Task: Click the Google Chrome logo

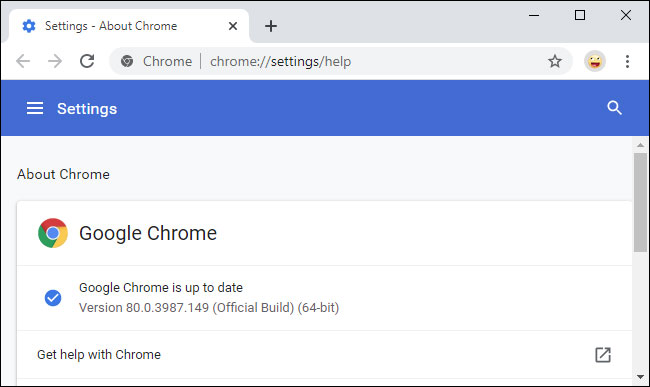Action: click(x=53, y=233)
